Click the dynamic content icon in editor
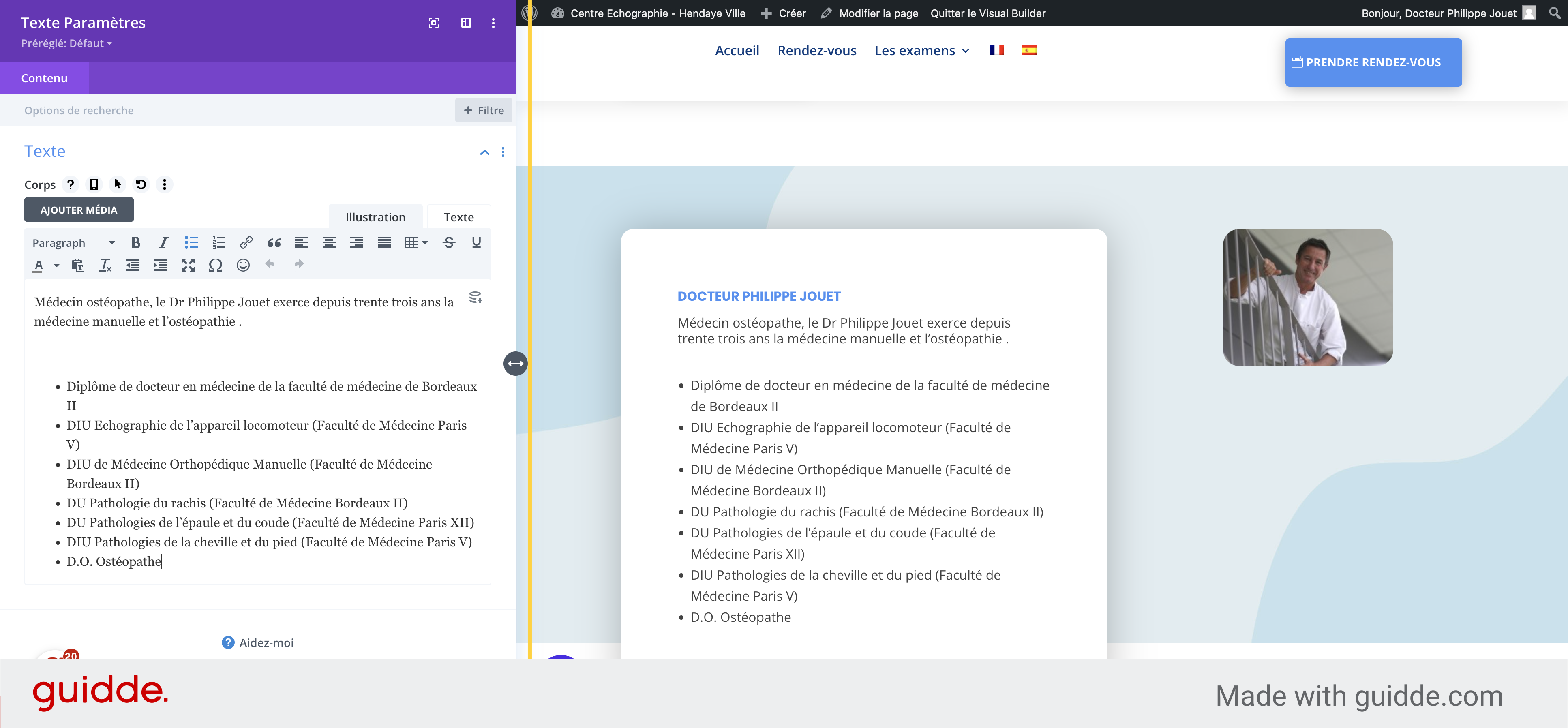 [476, 298]
